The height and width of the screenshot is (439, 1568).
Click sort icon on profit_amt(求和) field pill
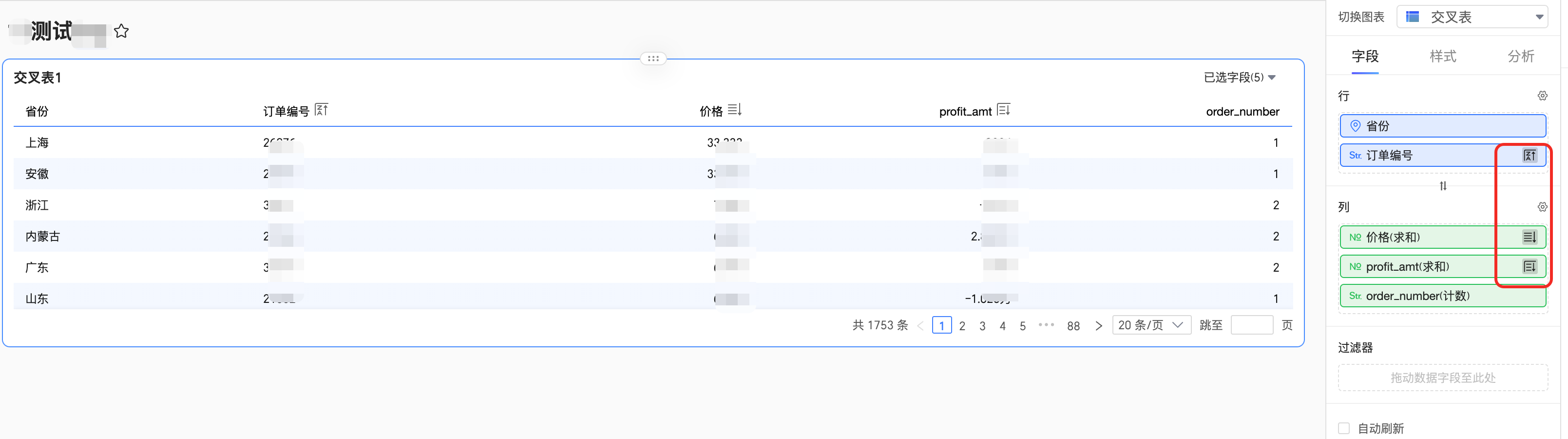tap(1529, 266)
